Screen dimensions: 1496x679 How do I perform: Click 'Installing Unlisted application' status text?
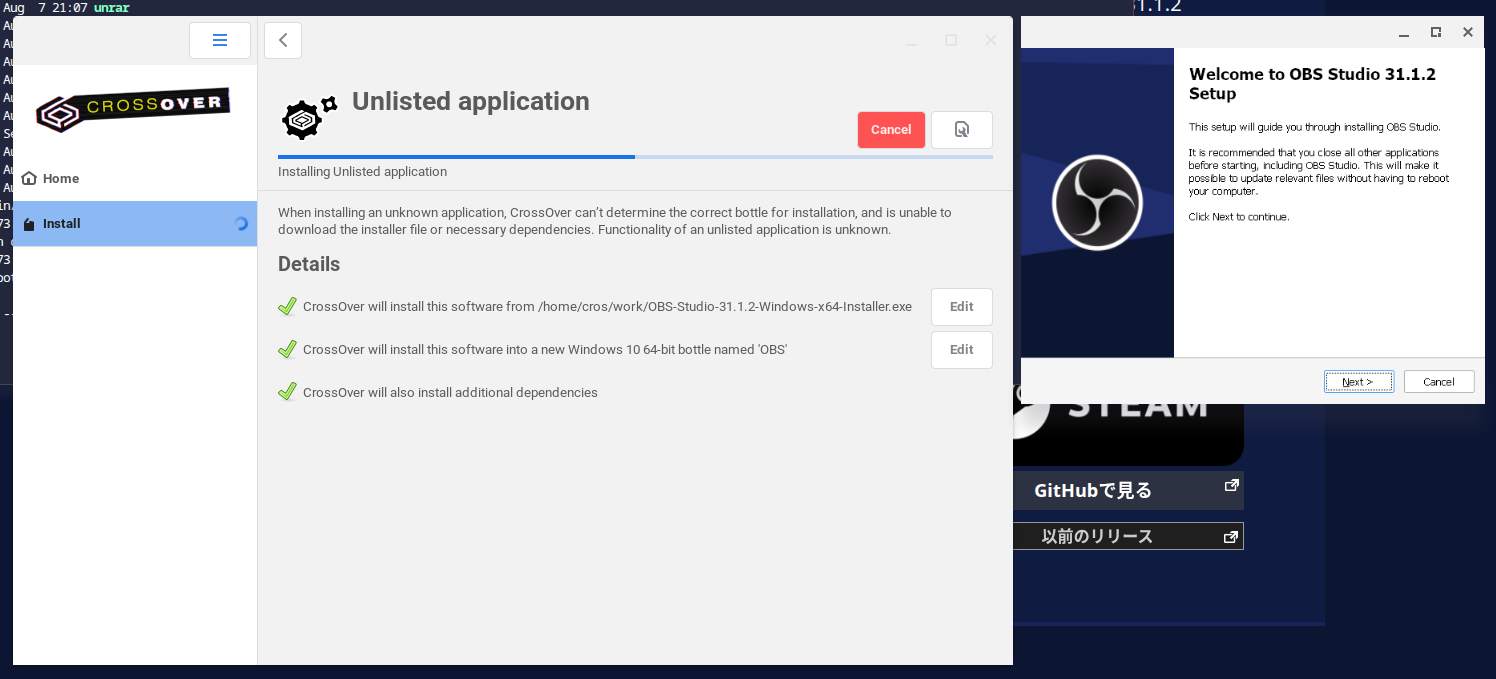[x=362, y=172]
